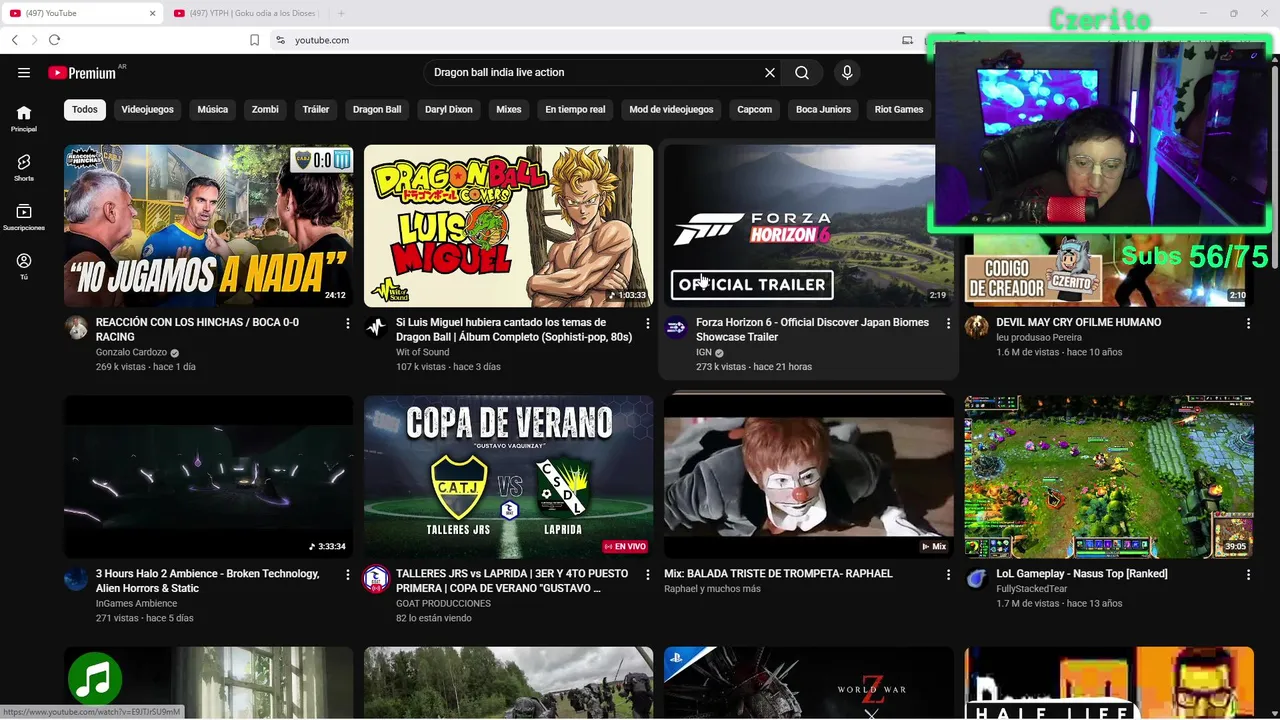Viewport: 1280px width, 720px height.
Task: Open the clown Balada Triste mix thumbnail
Action: (x=808, y=477)
